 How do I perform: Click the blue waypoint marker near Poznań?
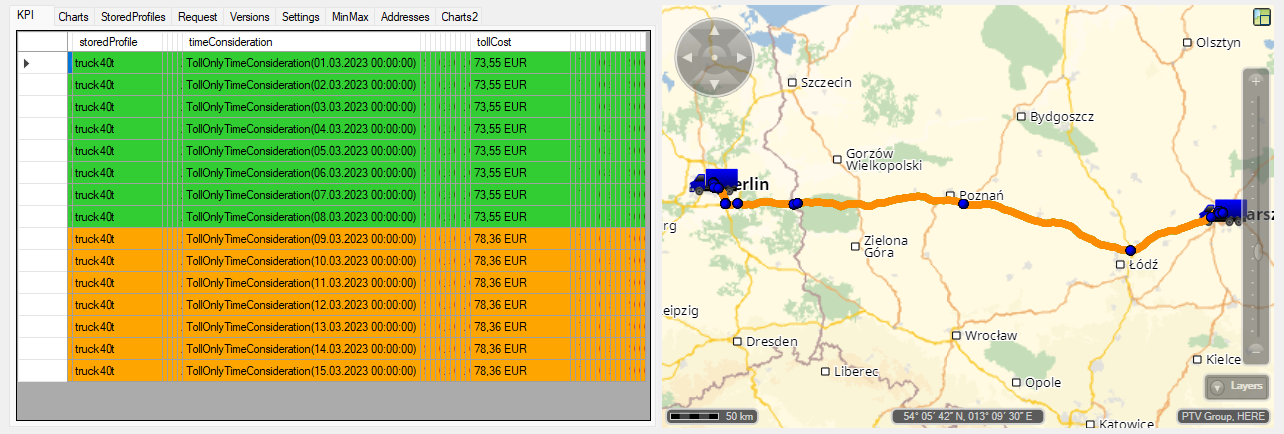tap(963, 204)
